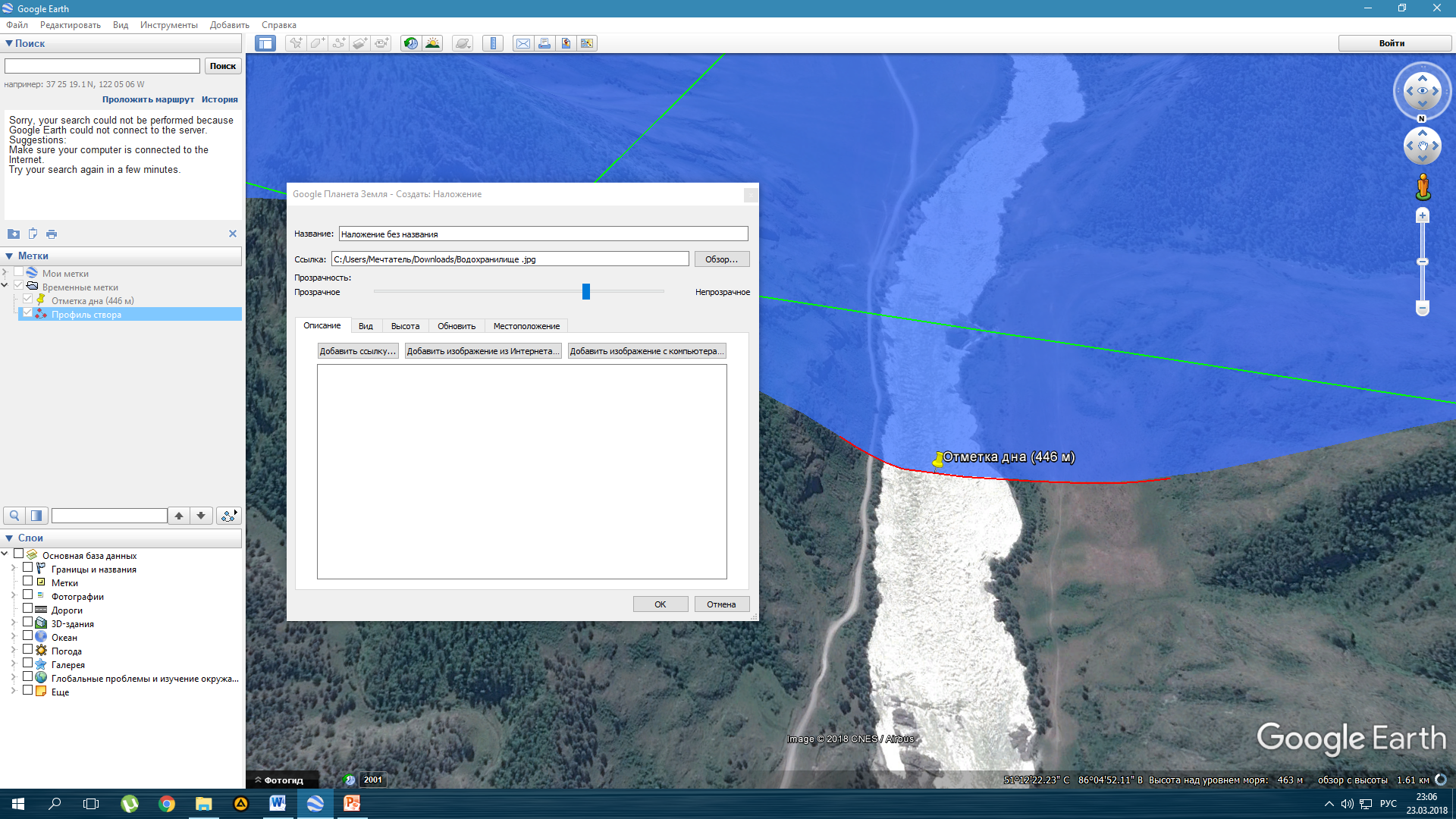The height and width of the screenshot is (819, 1456).
Task: Toggle the Отметка дна (446 м) checkbox
Action: [27, 299]
